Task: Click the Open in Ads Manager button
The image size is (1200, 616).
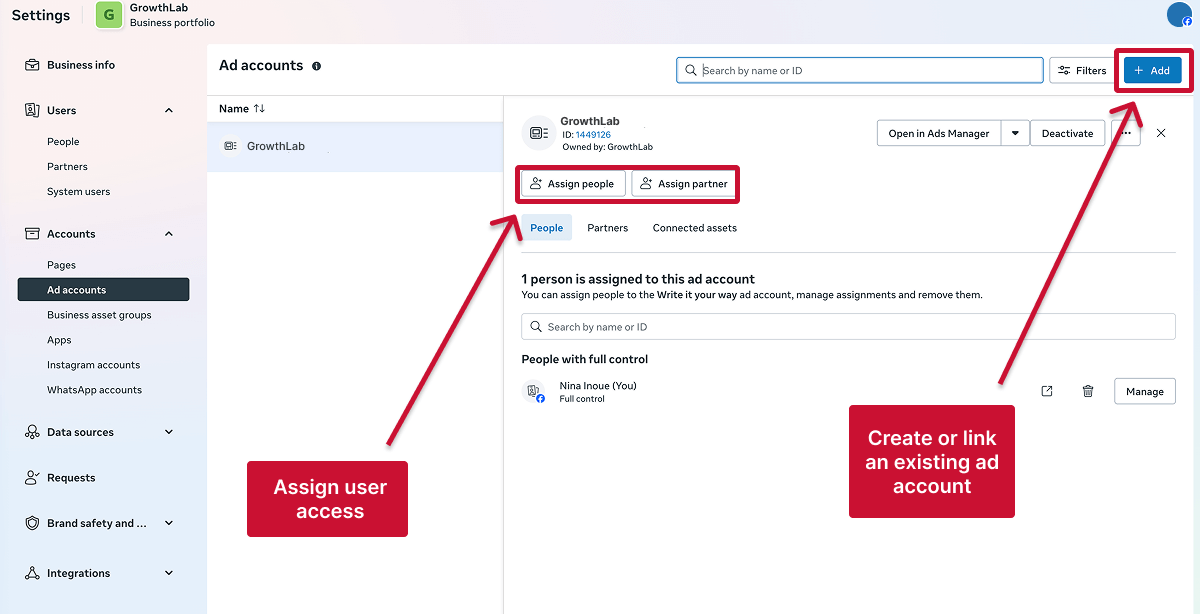Action: pos(939,133)
